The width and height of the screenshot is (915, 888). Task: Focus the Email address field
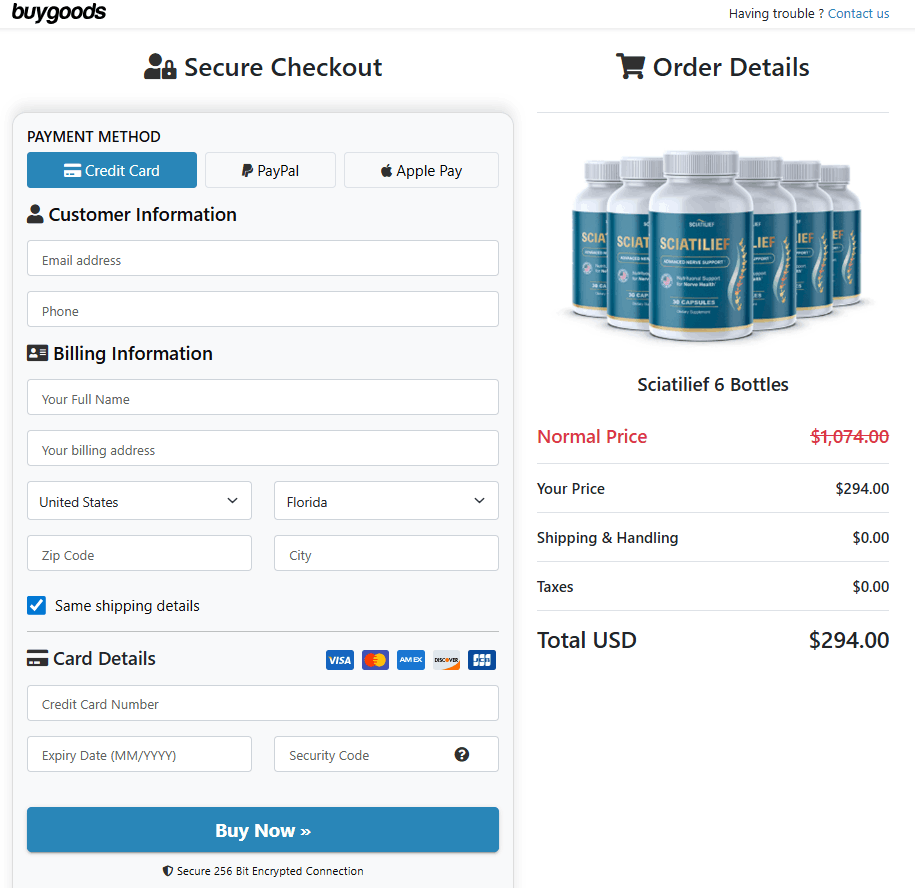click(262, 258)
